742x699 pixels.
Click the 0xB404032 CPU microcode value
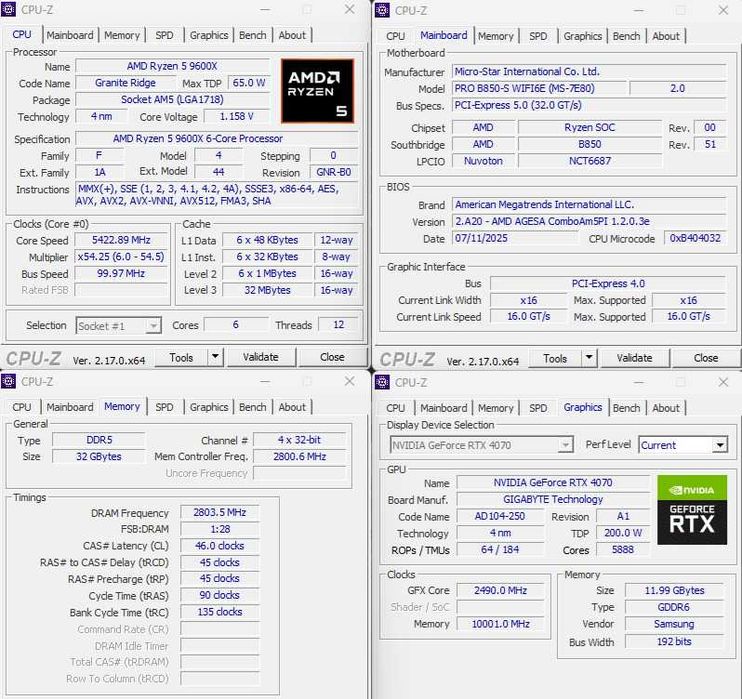(695, 238)
